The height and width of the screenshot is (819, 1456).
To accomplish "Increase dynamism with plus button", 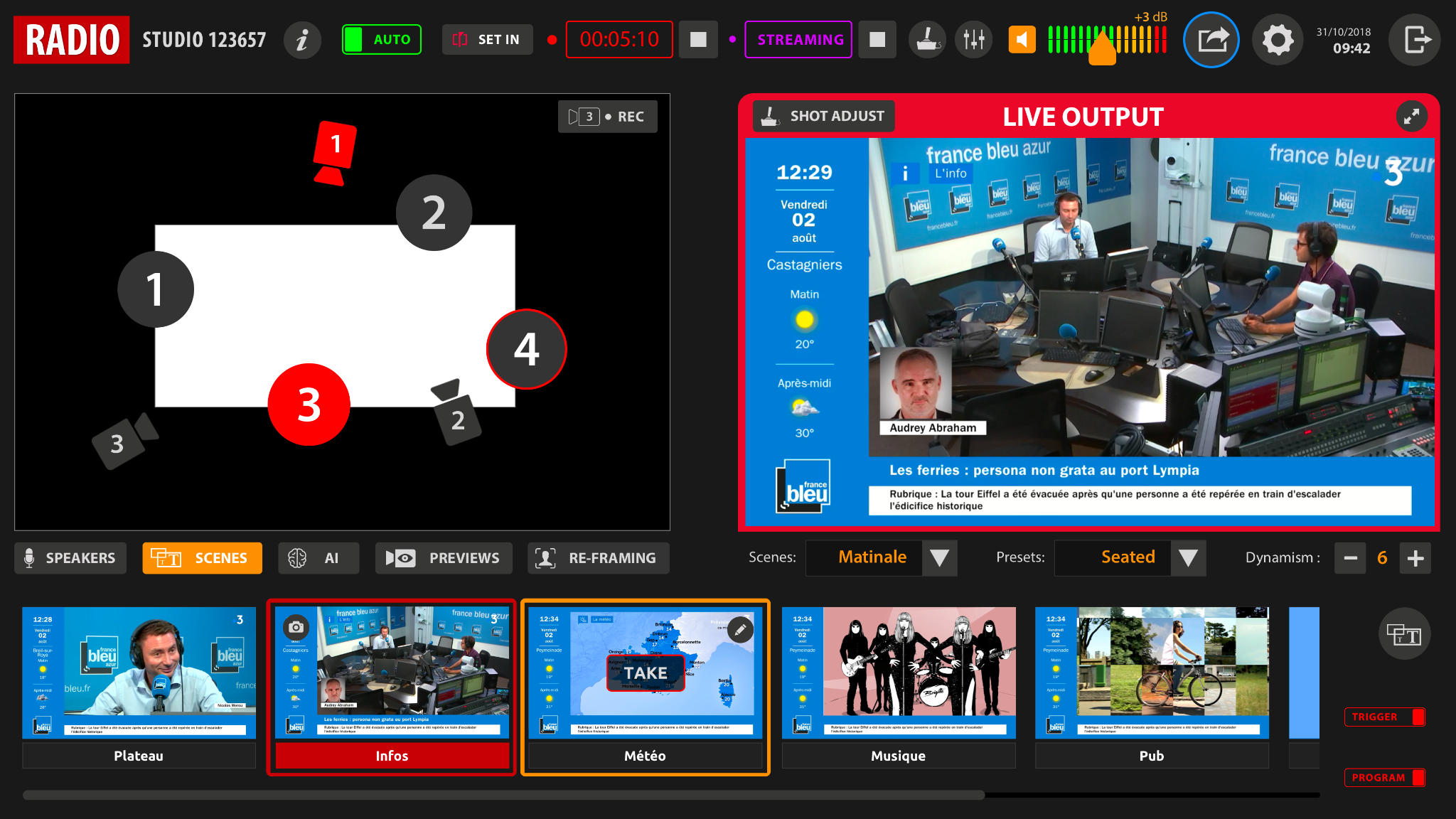I will [1415, 558].
